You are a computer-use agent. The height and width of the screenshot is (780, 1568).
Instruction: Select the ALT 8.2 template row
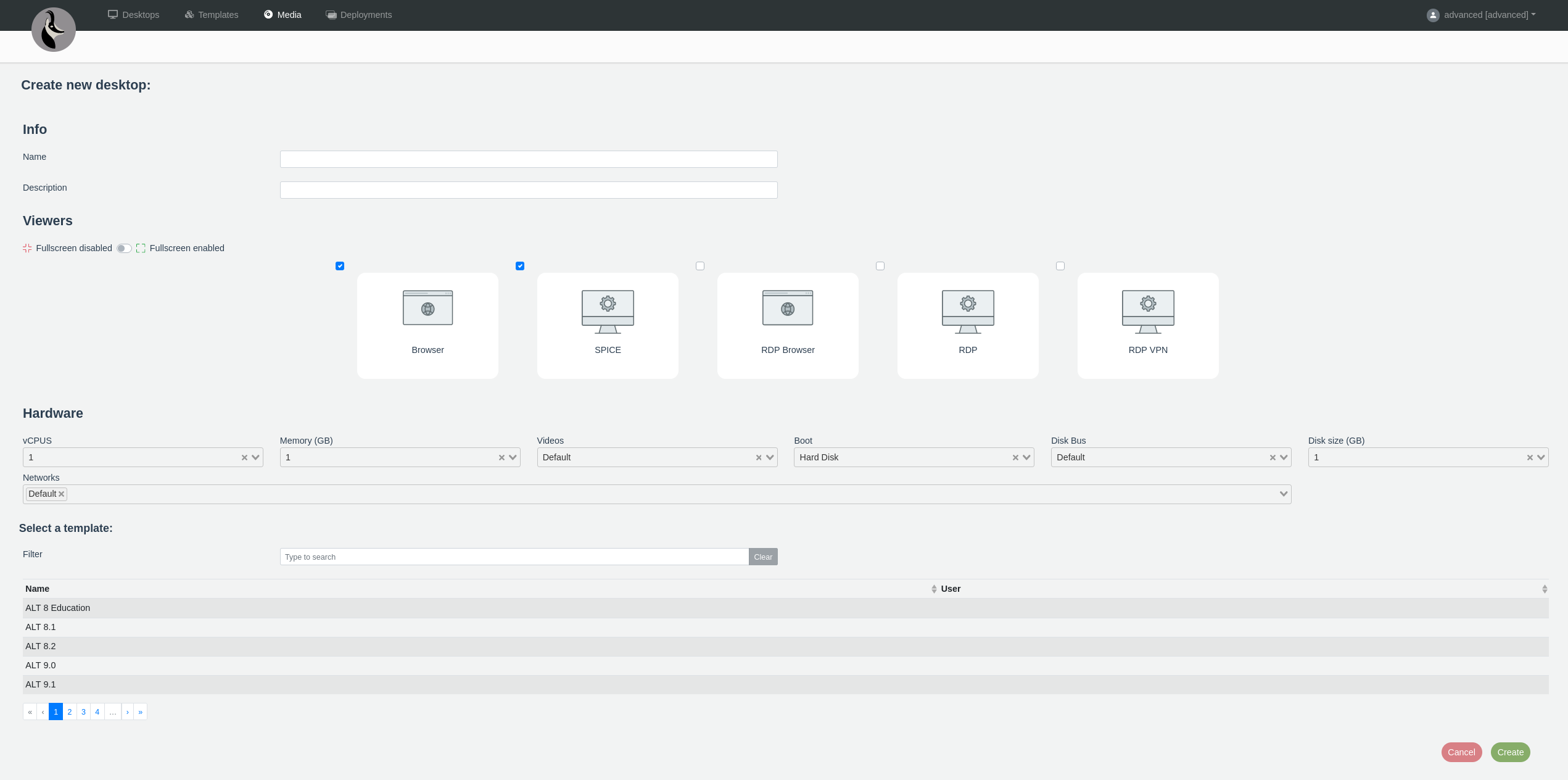tap(41, 646)
